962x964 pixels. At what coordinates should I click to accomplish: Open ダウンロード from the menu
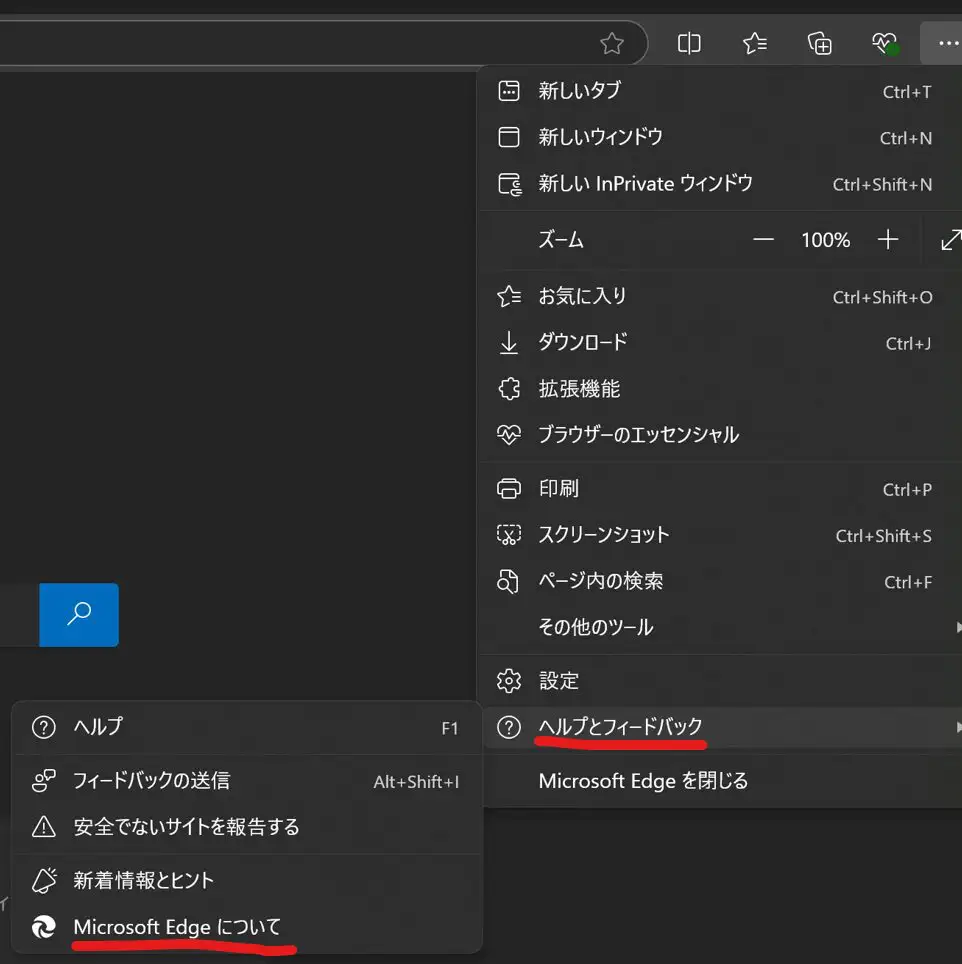pyautogui.click(x=719, y=342)
